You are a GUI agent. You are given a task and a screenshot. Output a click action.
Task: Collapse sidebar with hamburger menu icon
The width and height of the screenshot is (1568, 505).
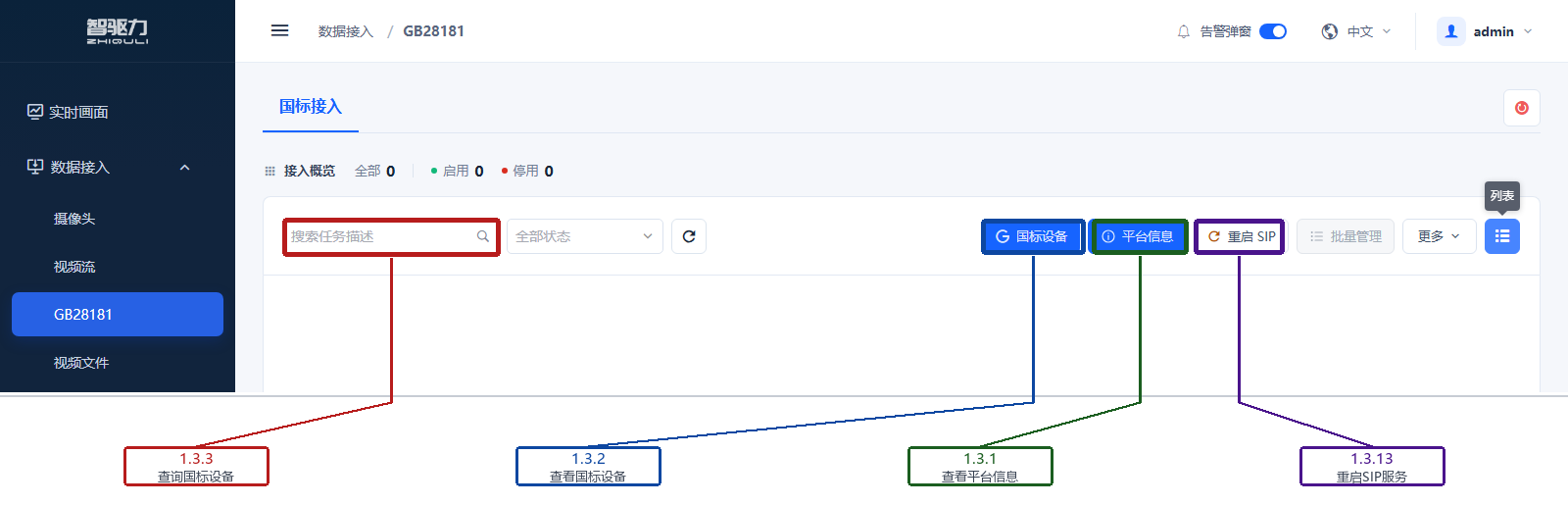[x=279, y=30]
